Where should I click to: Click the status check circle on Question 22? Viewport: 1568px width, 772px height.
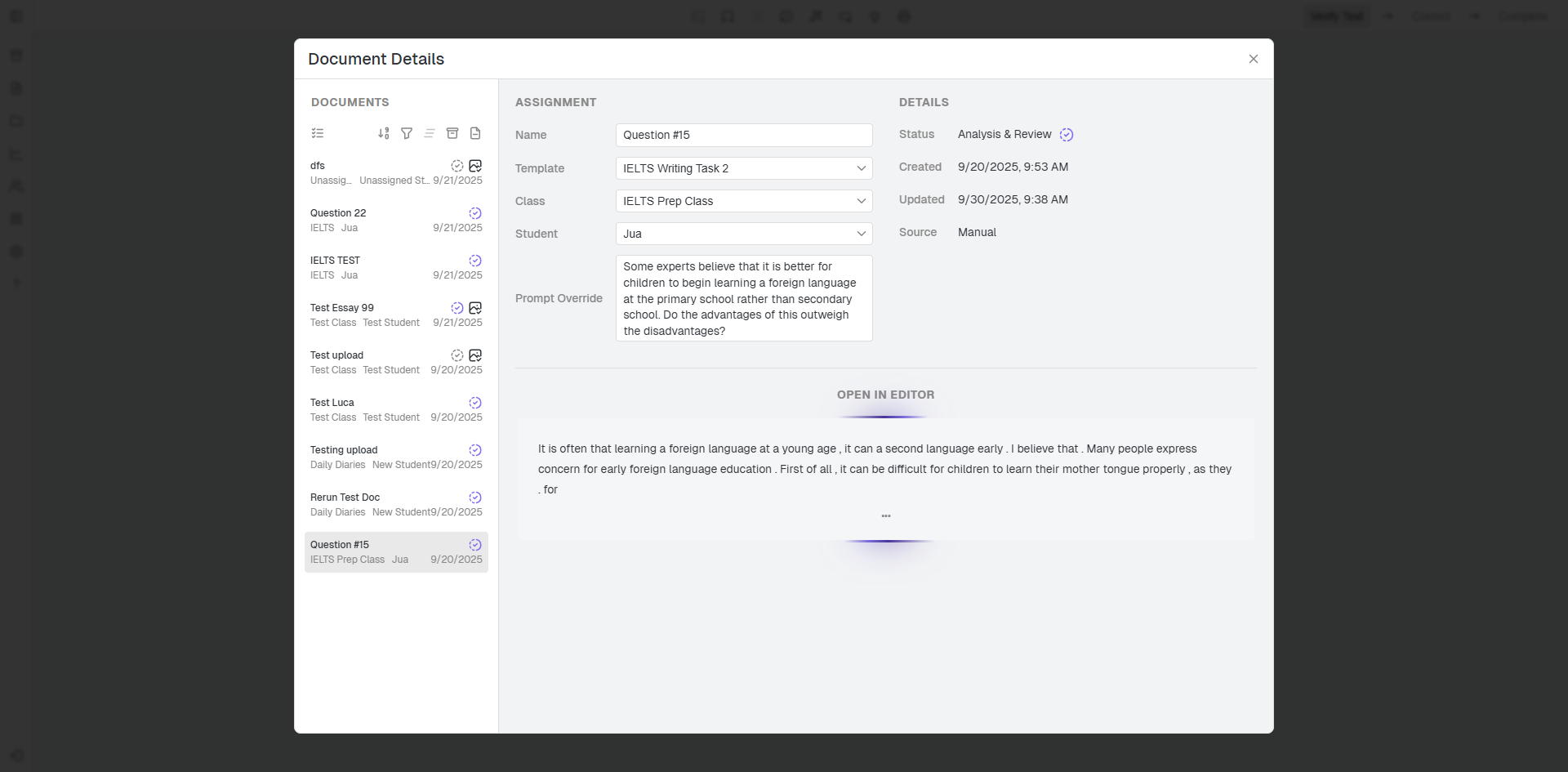click(475, 213)
